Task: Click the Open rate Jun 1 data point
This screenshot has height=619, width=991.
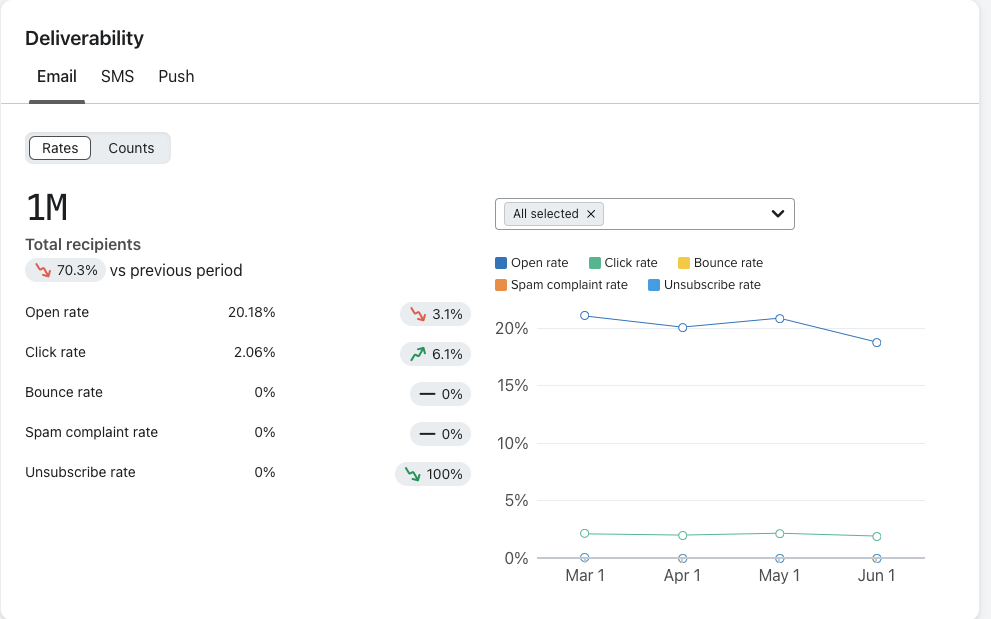Action: pos(877,342)
